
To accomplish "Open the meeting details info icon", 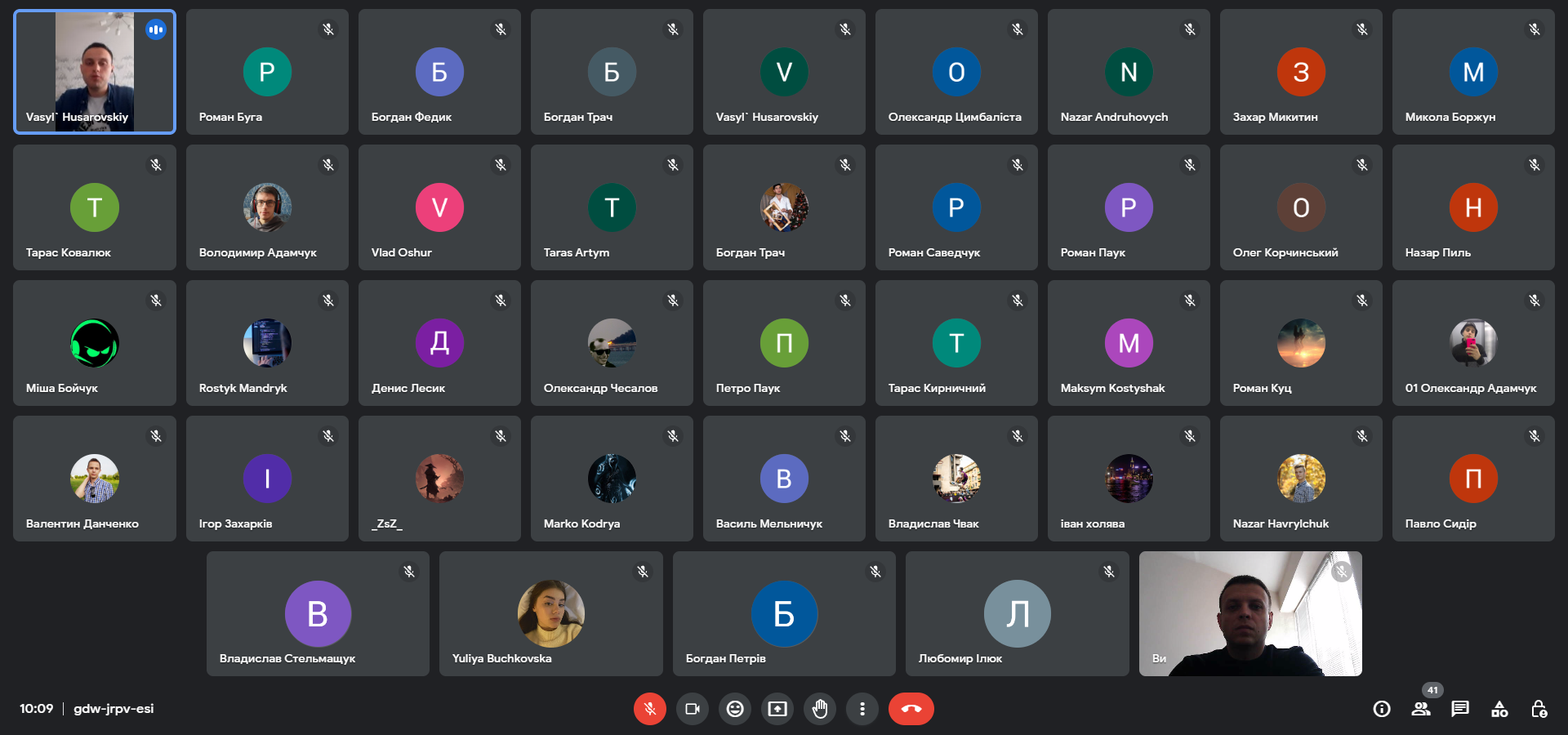I will (1382, 709).
